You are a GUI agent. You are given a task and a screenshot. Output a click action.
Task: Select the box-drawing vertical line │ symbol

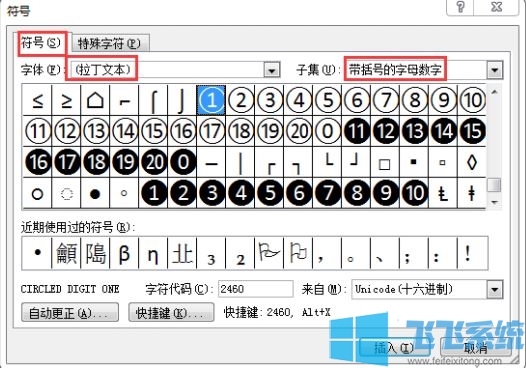click(240, 162)
